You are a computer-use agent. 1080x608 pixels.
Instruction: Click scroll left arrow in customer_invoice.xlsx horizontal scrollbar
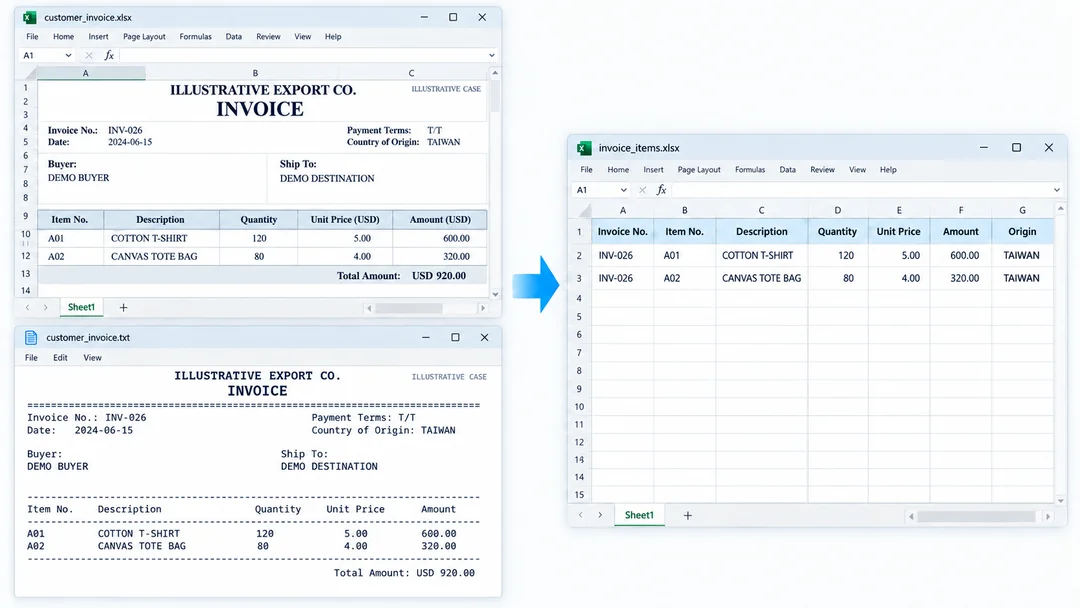pyautogui.click(x=369, y=308)
